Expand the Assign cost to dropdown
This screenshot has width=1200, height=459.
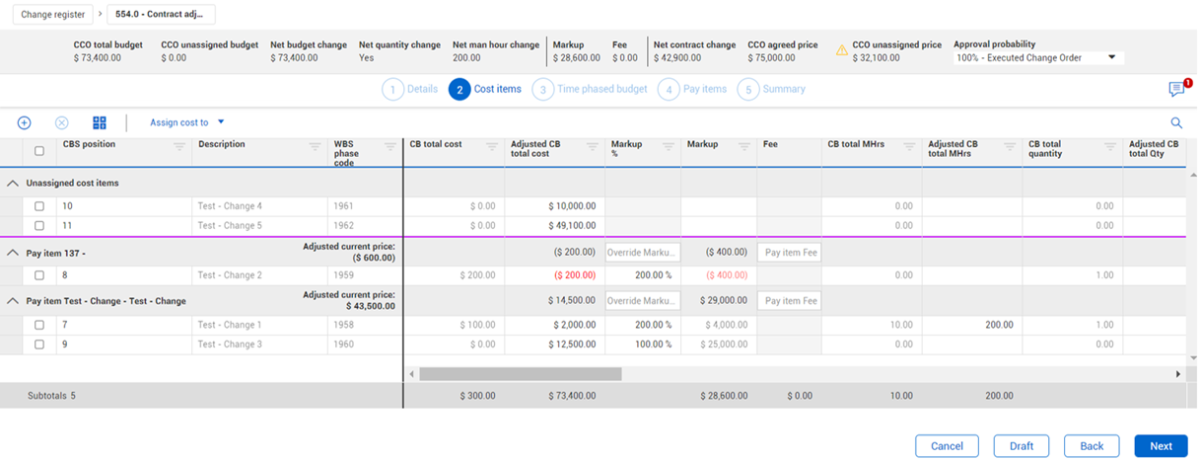[186, 123]
